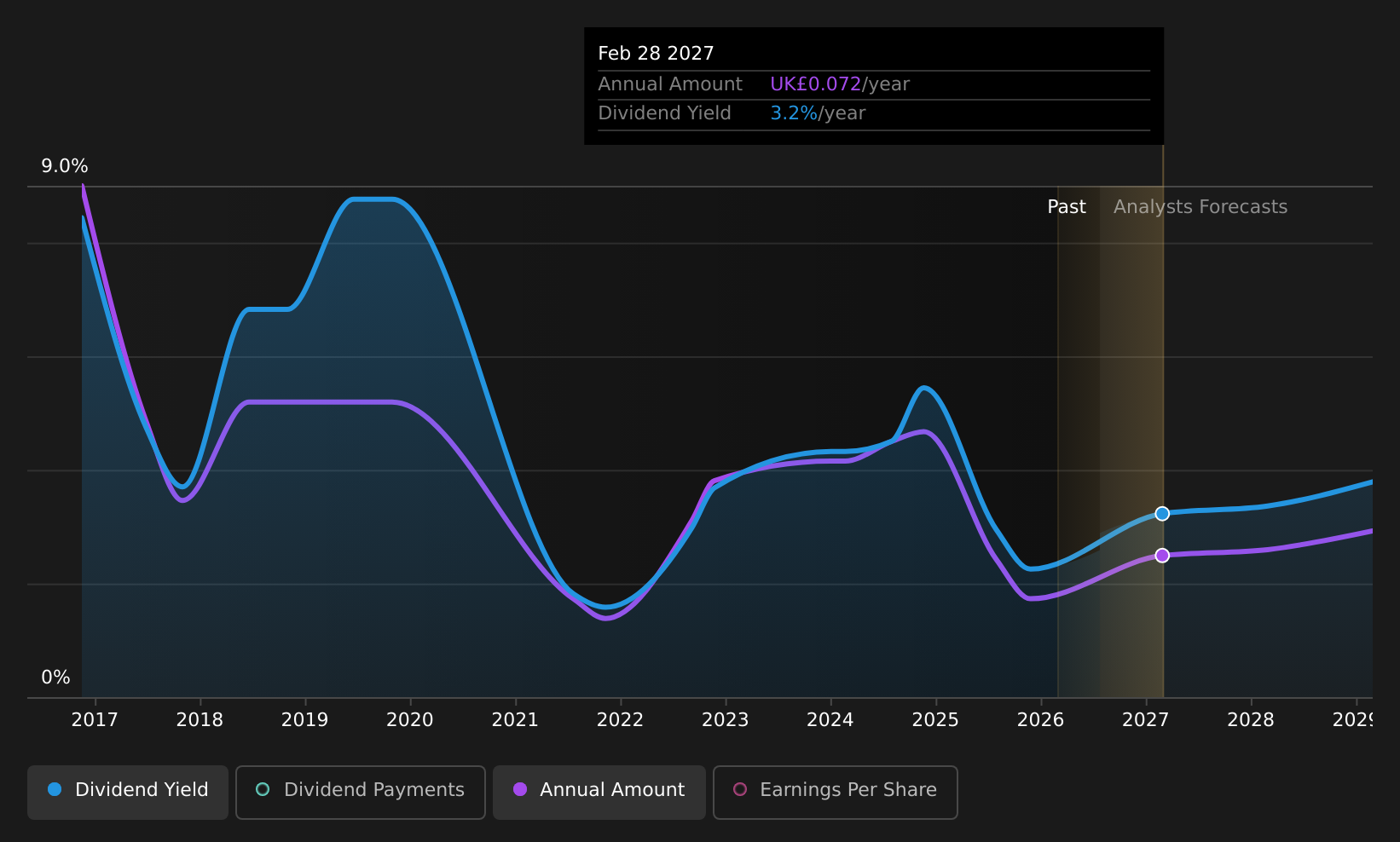
Task: Click the 3.2%/year tooltip value
Action: 818,113
